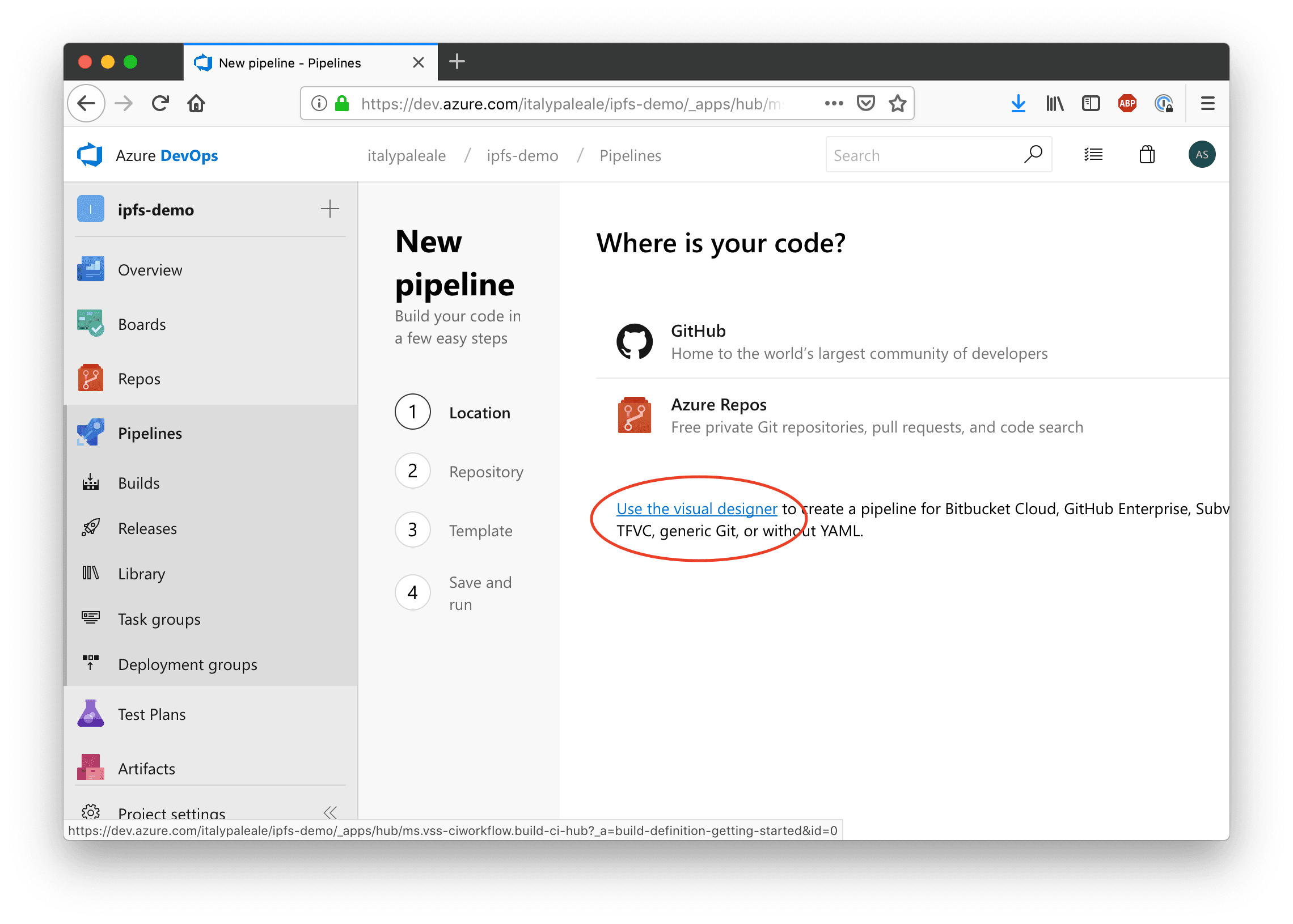Open Project settings gear
Screen dimensions: 1293x924
pos(91,812)
